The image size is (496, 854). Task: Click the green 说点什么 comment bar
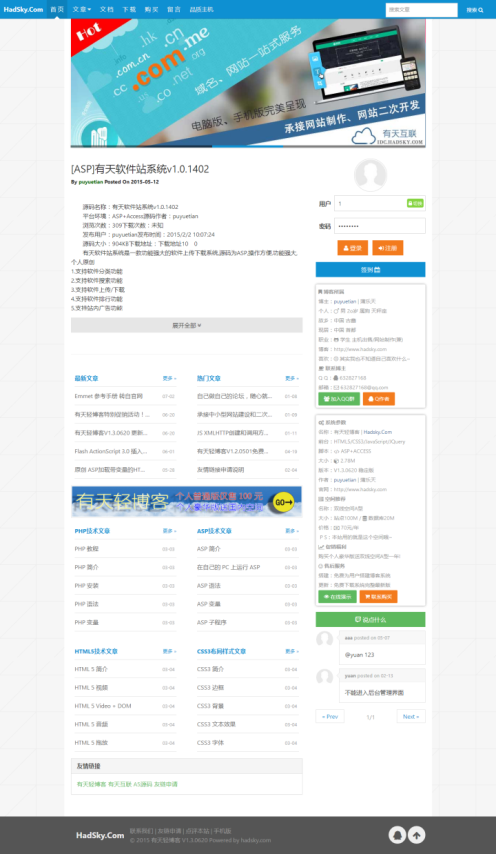[x=370, y=619]
